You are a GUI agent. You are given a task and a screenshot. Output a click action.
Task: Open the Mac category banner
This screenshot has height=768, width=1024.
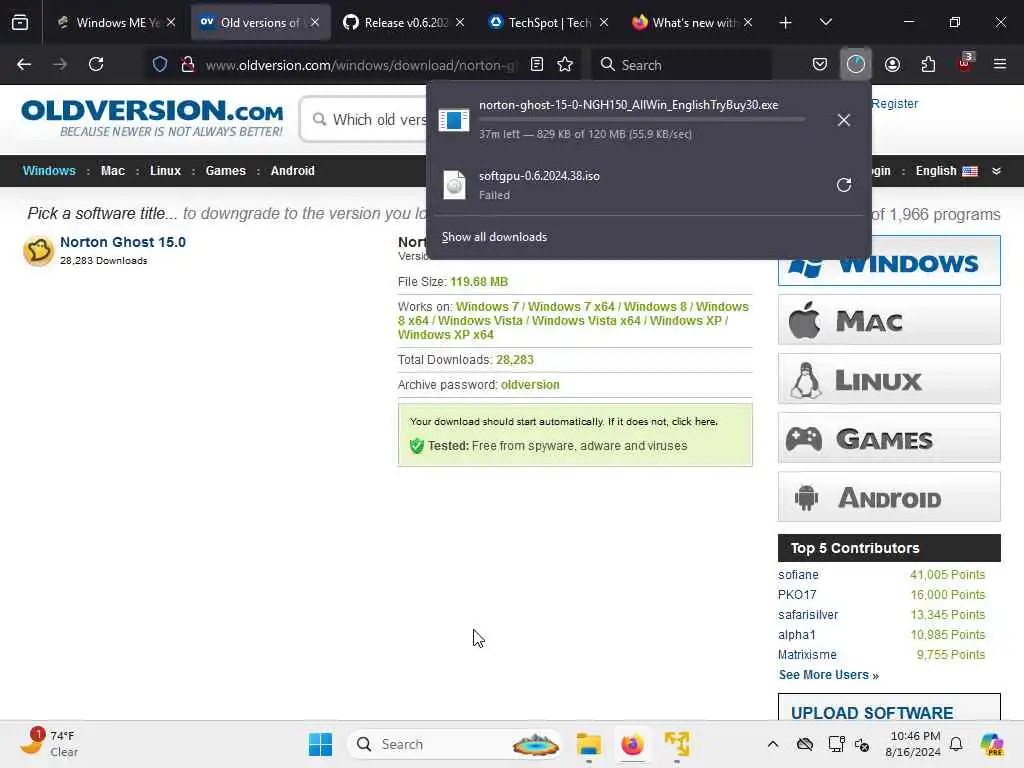click(889, 320)
